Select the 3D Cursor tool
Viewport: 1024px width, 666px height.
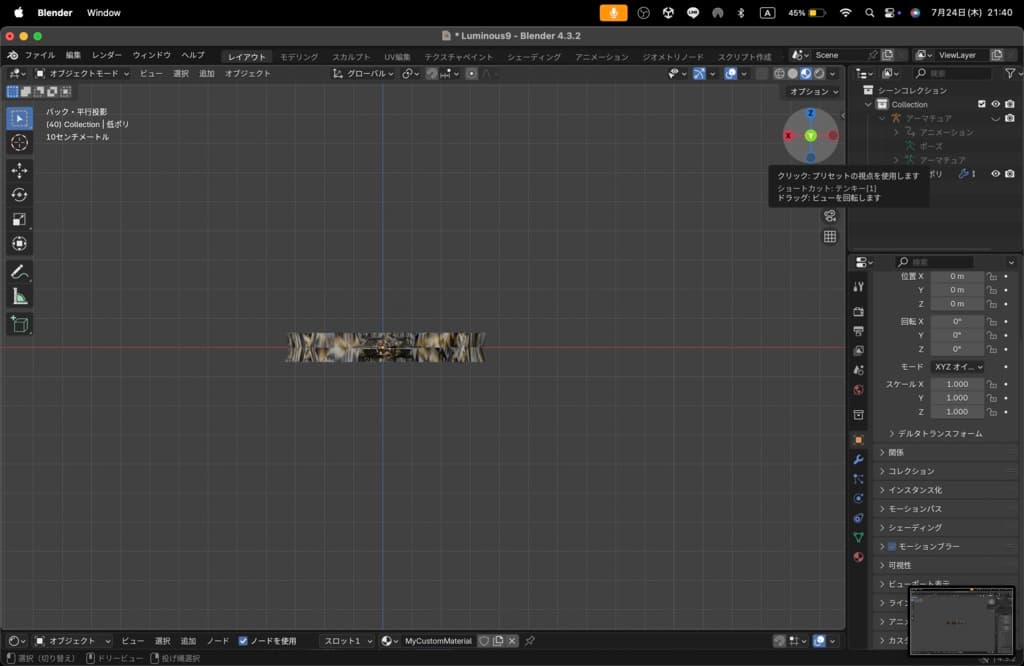[19, 142]
